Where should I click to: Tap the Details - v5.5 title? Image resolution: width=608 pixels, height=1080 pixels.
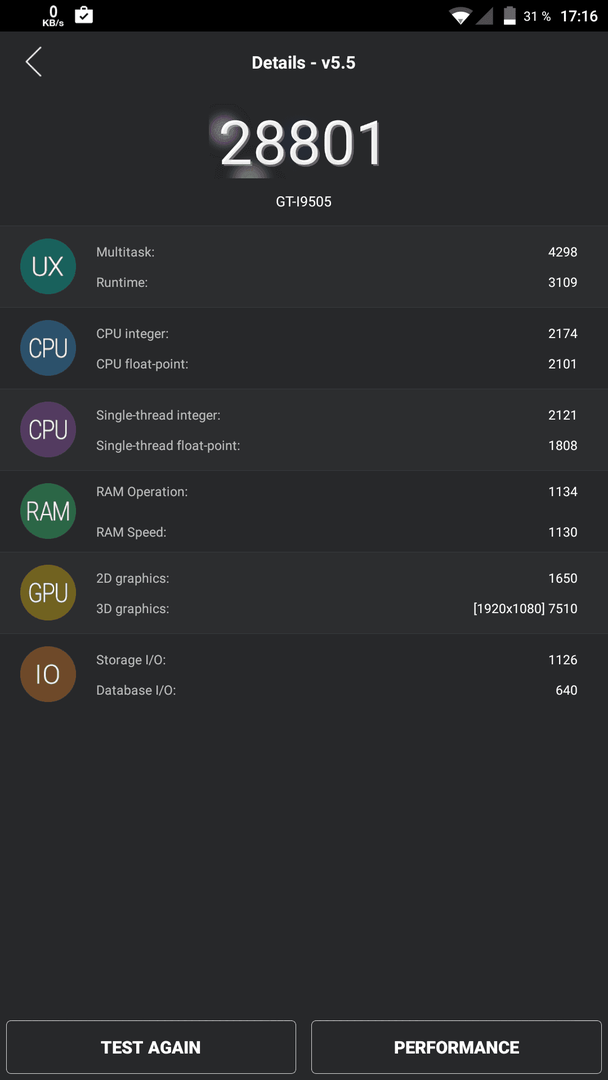pyautogui.click(x=304, y=63)
